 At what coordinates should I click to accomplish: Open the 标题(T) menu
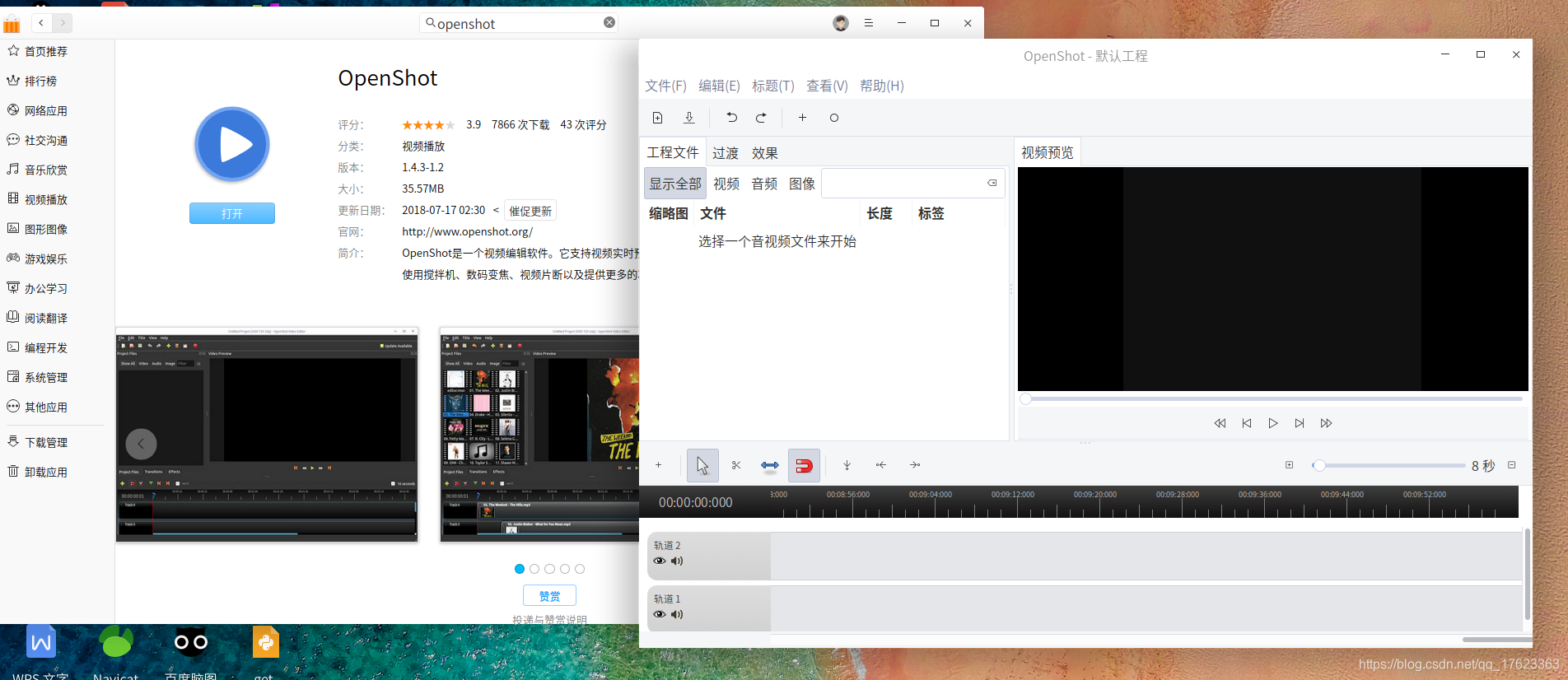pyautogui.click(x=773, y=86)
